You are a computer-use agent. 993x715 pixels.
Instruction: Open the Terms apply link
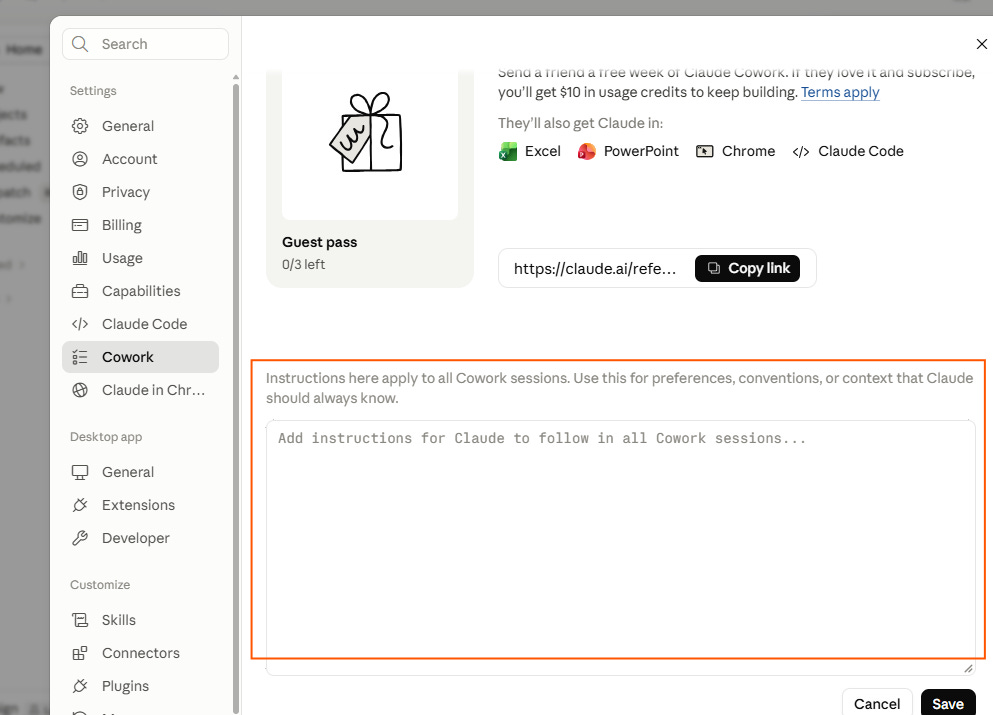840,92
